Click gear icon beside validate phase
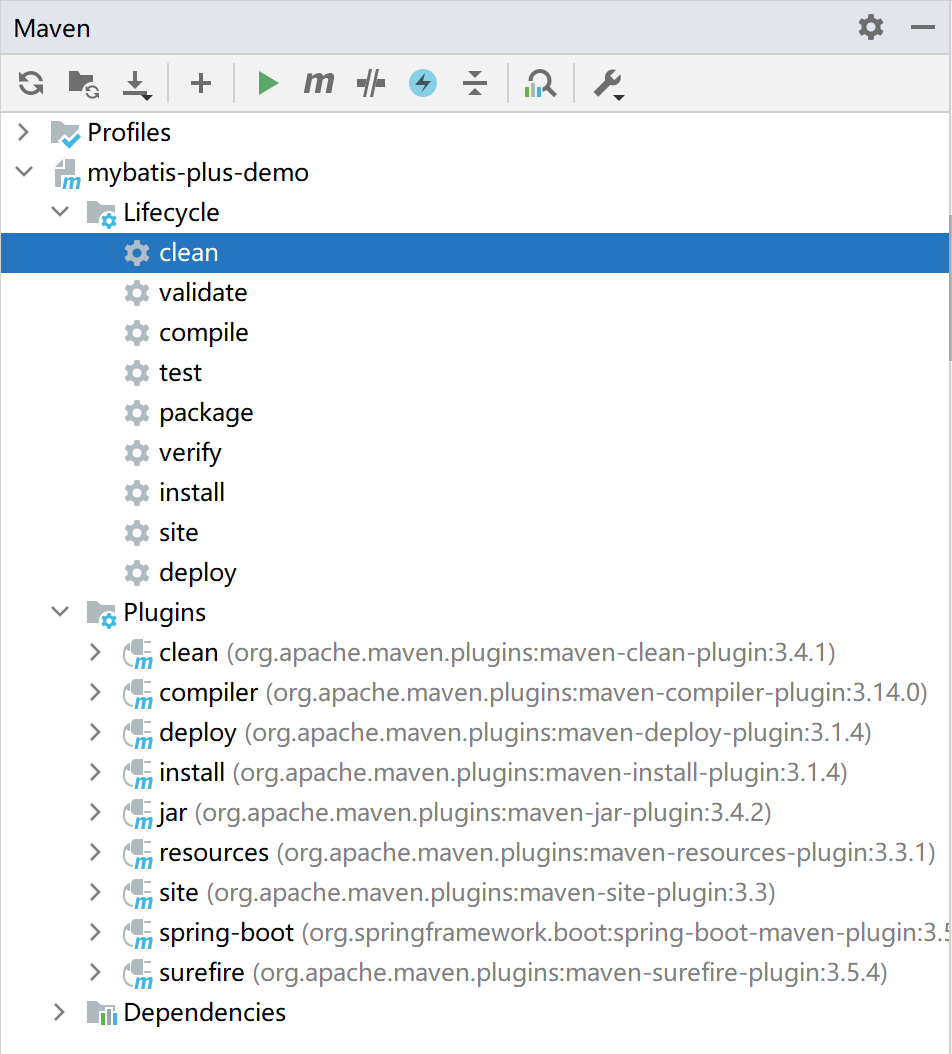 (137, 293)
